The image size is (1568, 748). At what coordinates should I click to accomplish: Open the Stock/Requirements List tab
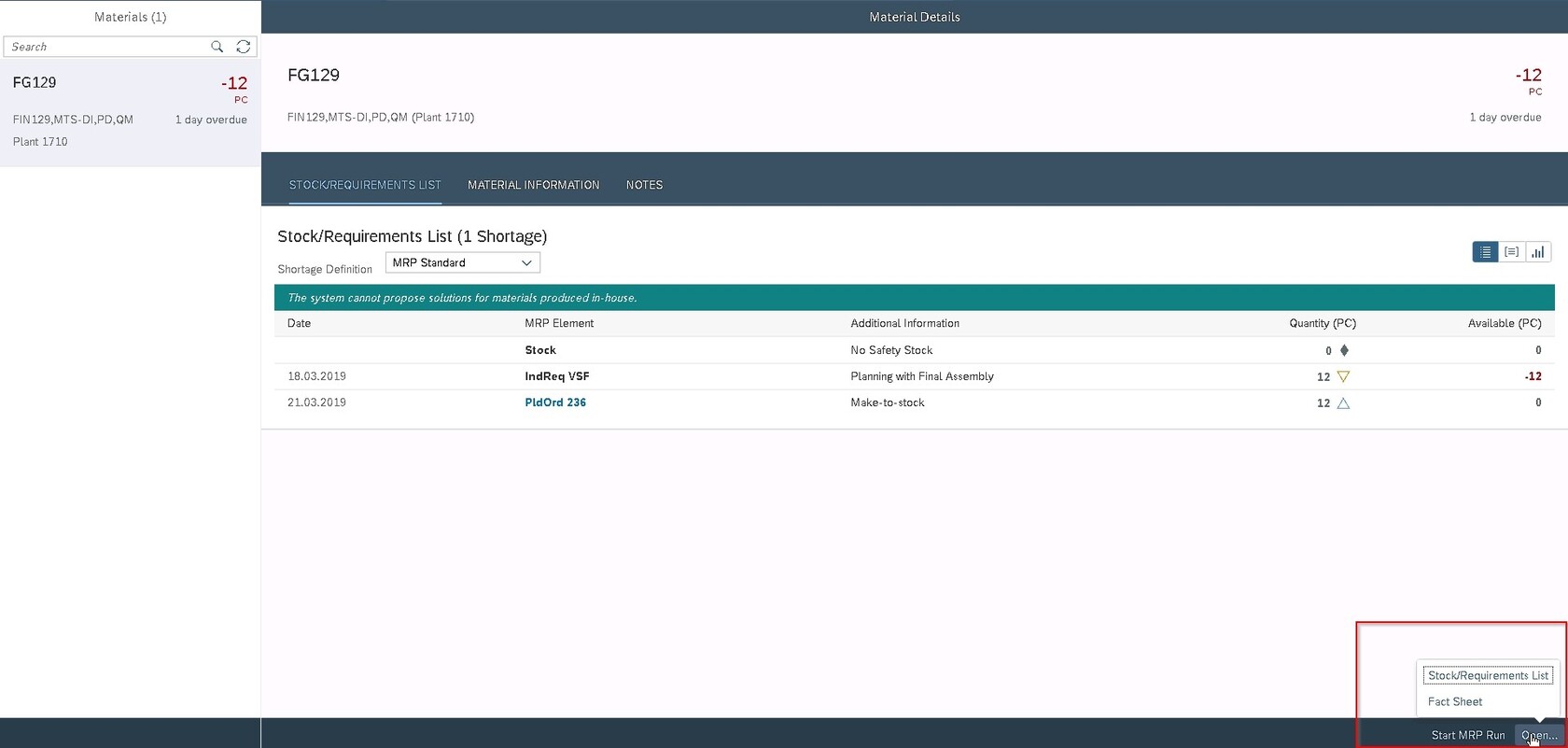tap(365, 185)
